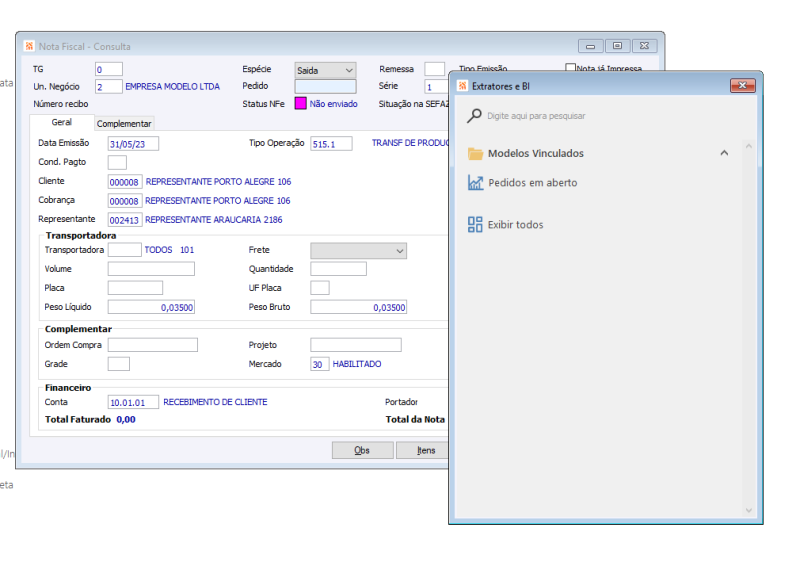This screenshot has height=570, width=800.
Task: Click the Exibir todos grid icon
Action: (475, 225)
